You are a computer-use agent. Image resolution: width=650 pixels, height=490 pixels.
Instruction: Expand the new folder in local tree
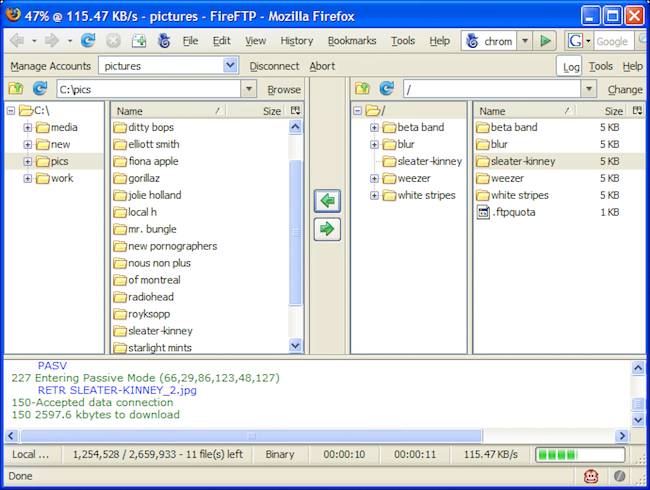27,144
